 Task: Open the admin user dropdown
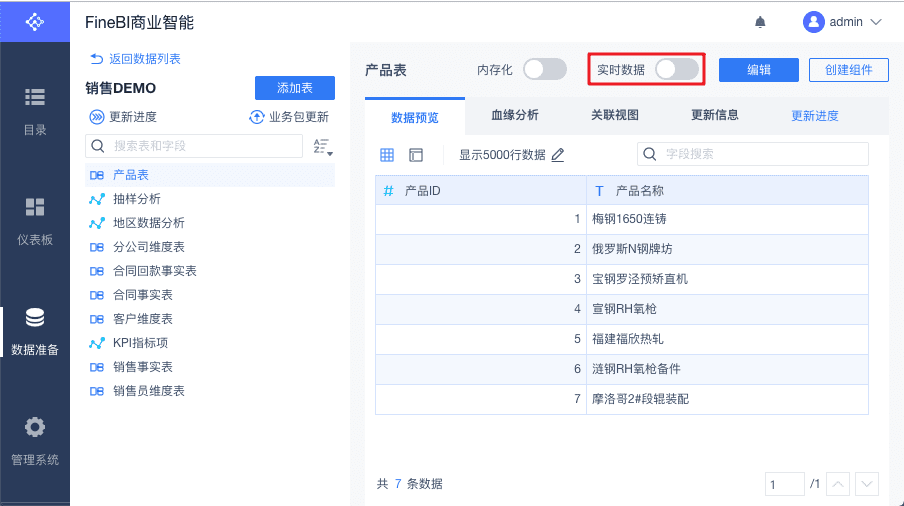tap(843, 22)
